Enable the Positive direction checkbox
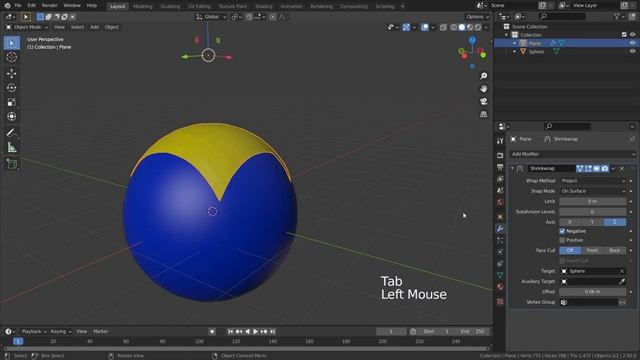 (562, 240)
